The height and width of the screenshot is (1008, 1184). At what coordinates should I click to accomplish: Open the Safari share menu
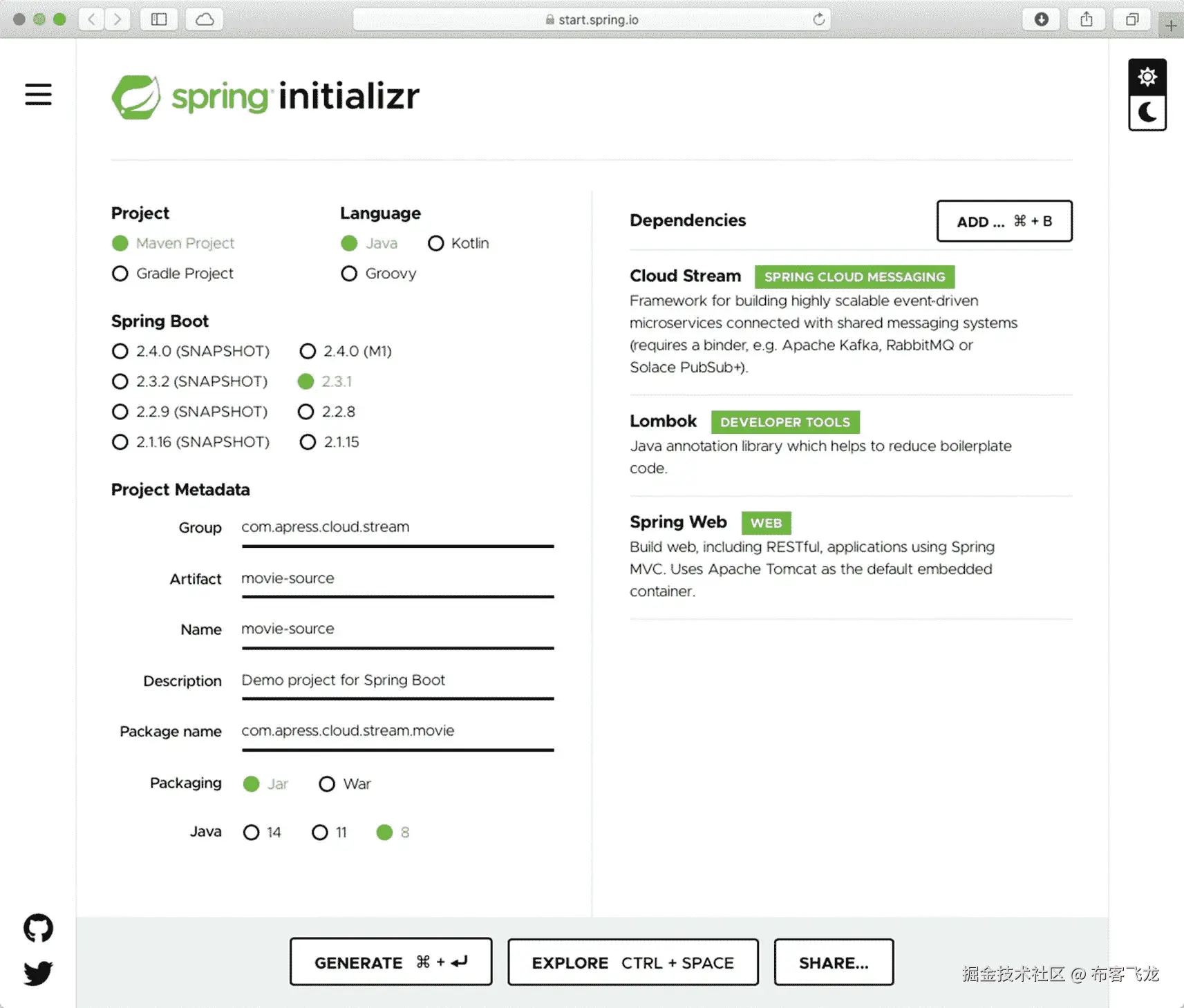(x=1087, y=19)
